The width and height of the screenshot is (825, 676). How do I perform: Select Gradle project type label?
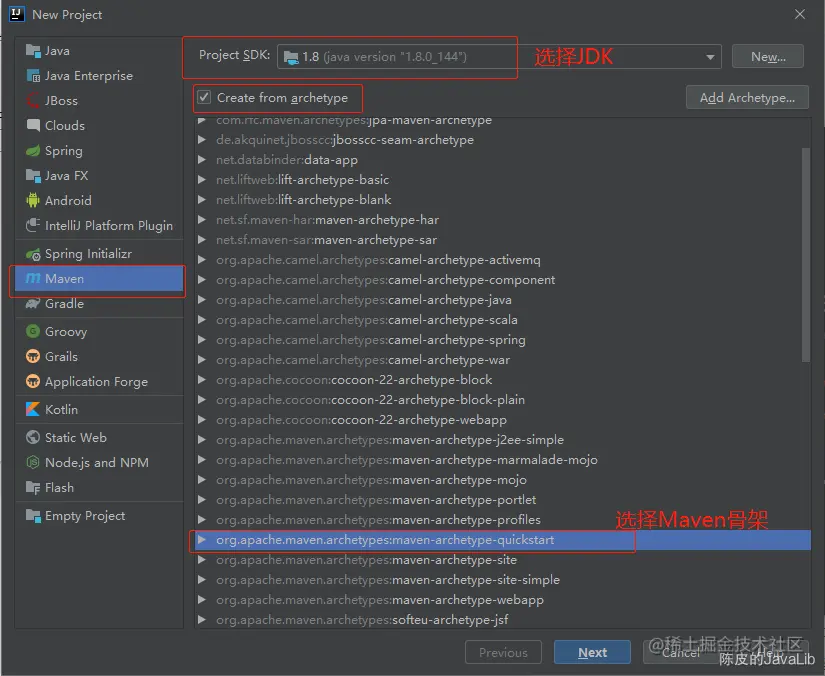pos(64,304)
